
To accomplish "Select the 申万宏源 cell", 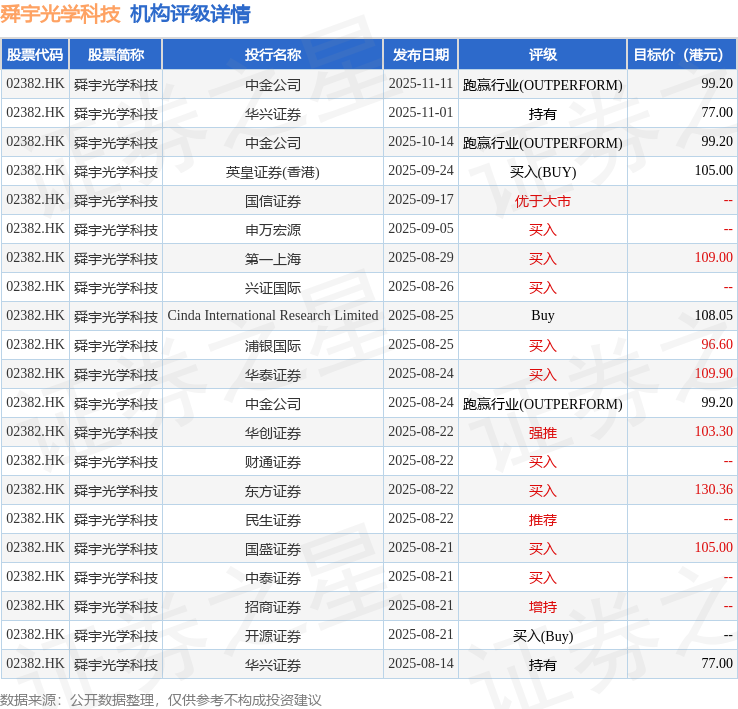I will click(x=273, y=230).
